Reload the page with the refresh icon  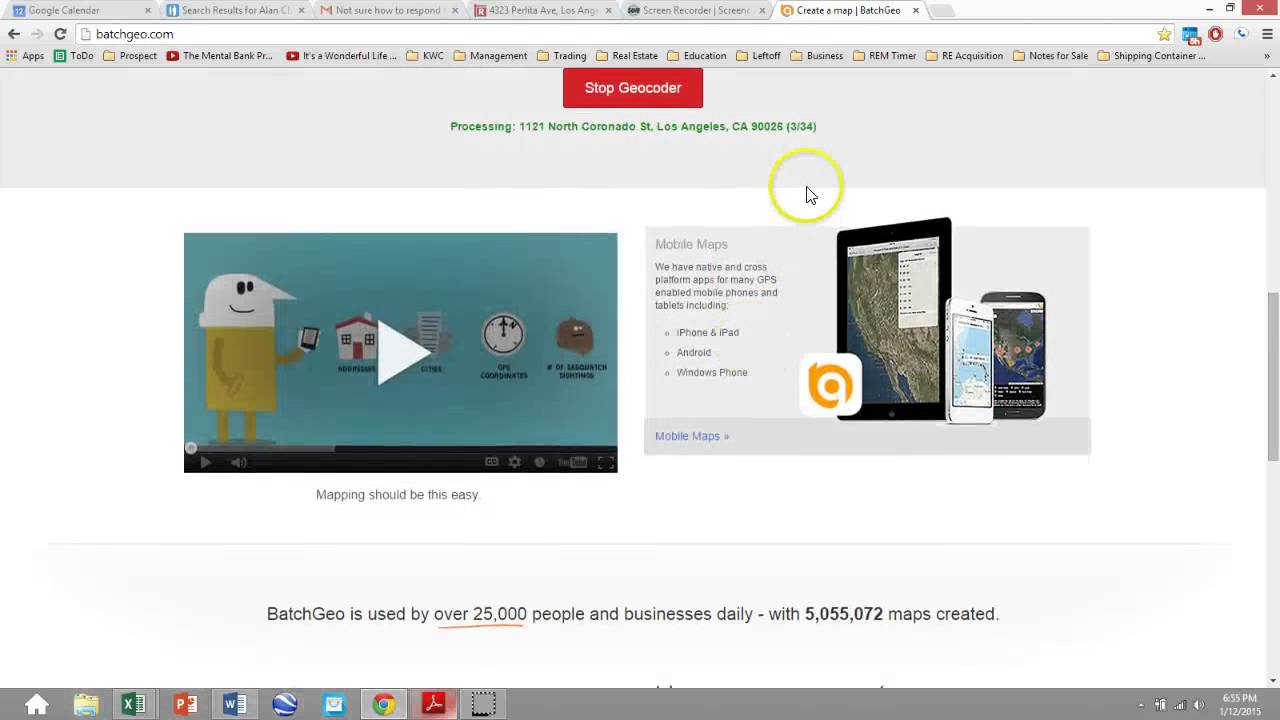(60, 34)
